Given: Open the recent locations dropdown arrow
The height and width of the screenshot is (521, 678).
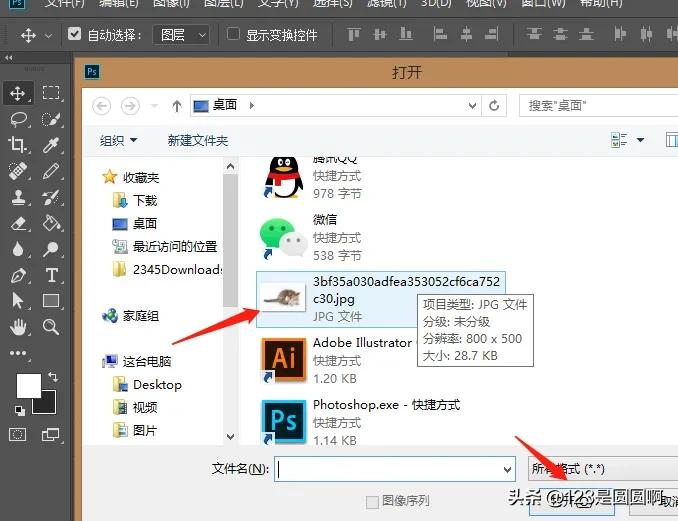Looking at the screenshot, I should pos(154,105).
